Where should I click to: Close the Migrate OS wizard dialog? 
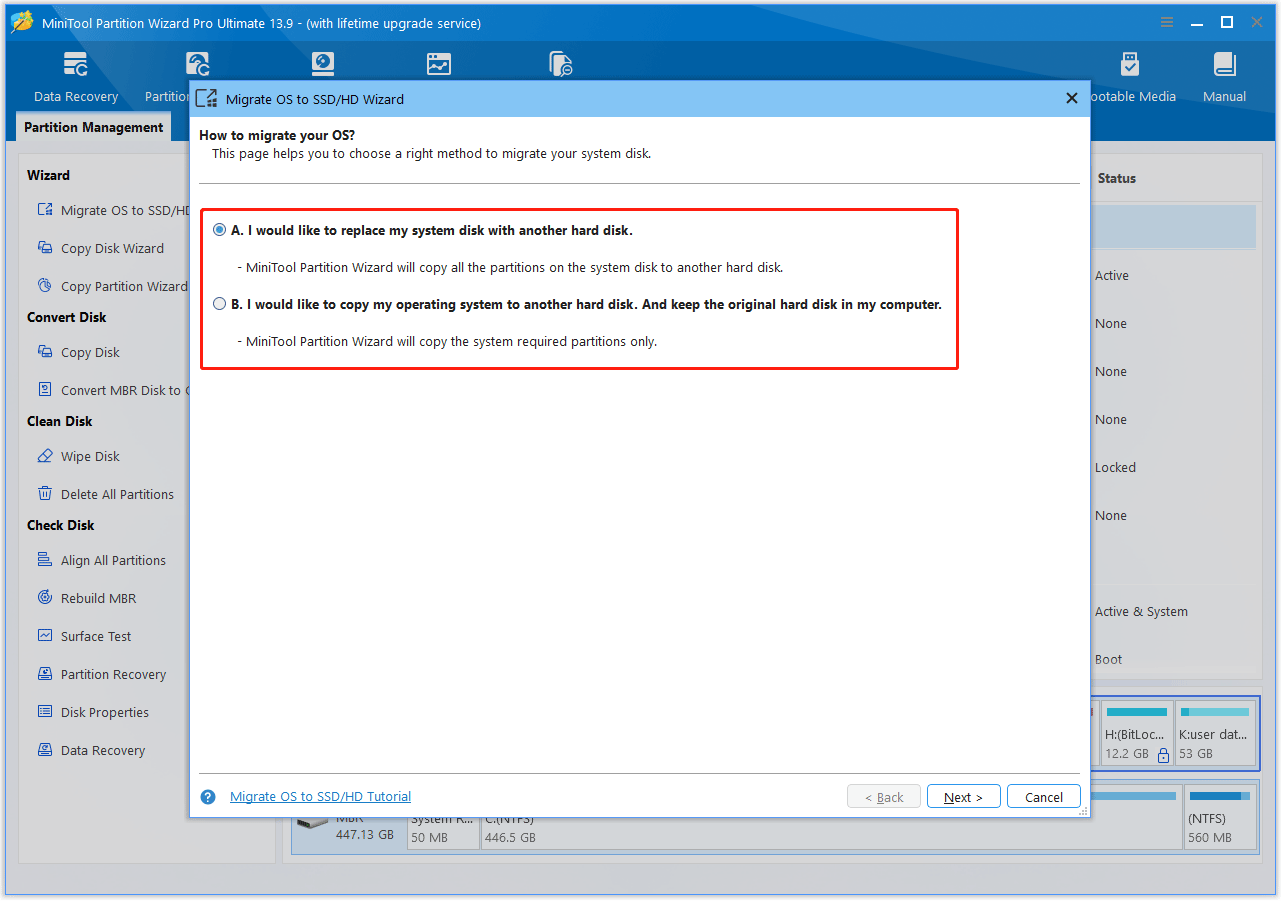1071,98
